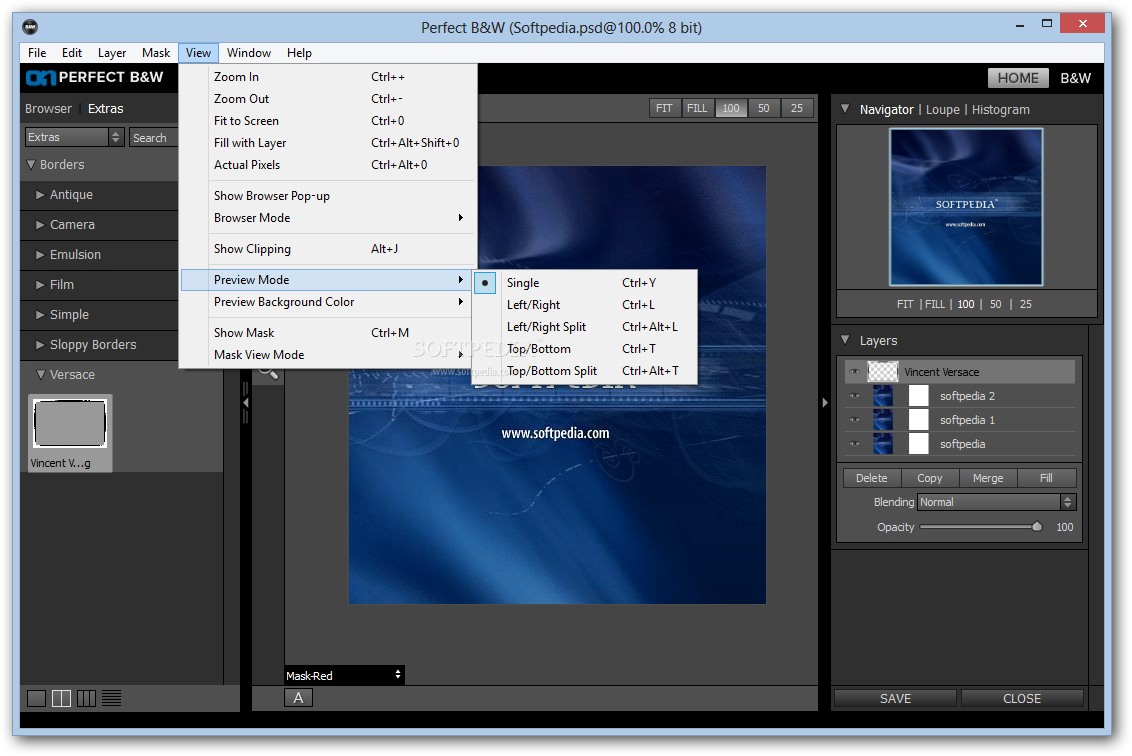
Task: Click the SAVE button
Action: [895, 698]
